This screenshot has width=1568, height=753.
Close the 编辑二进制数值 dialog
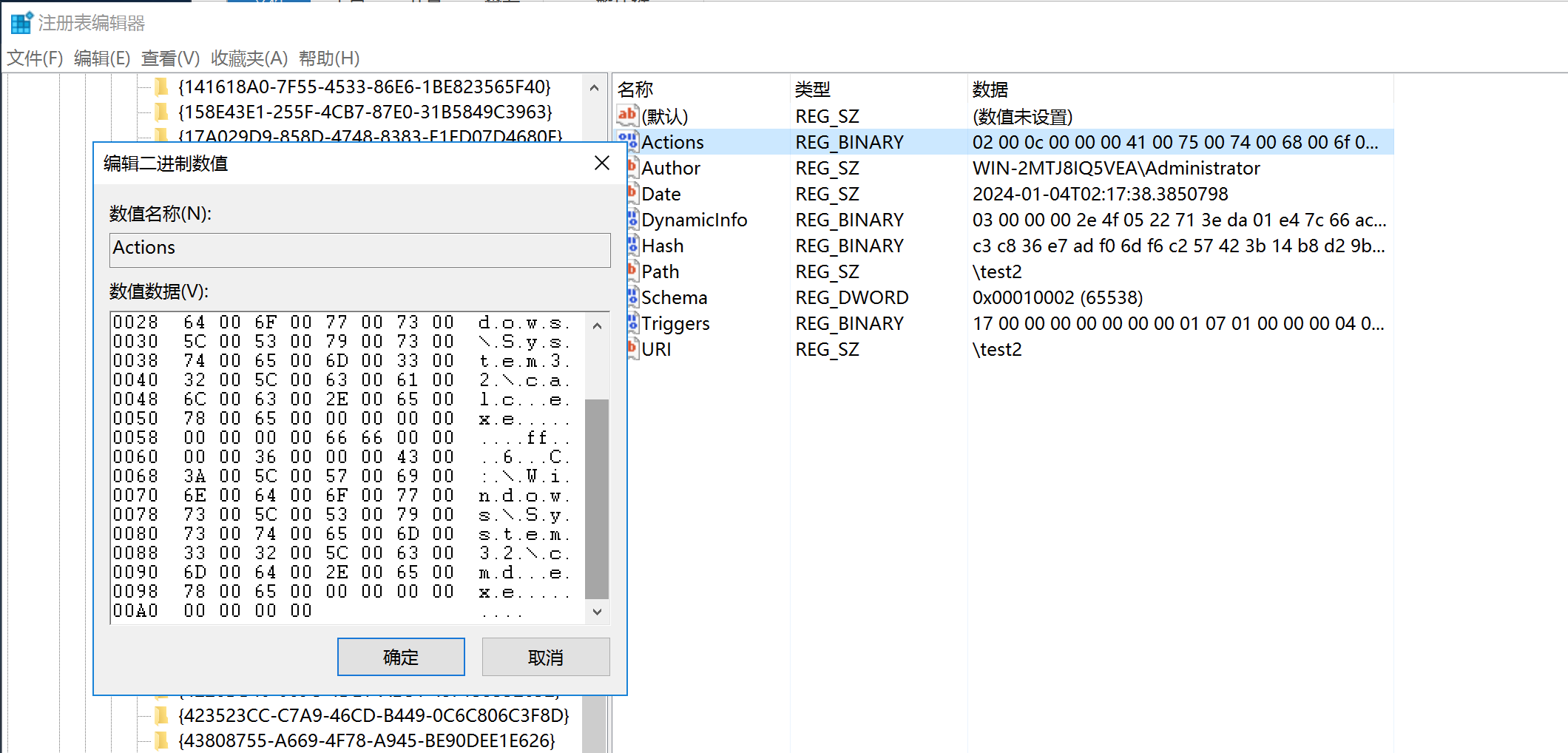pos(602,163)
